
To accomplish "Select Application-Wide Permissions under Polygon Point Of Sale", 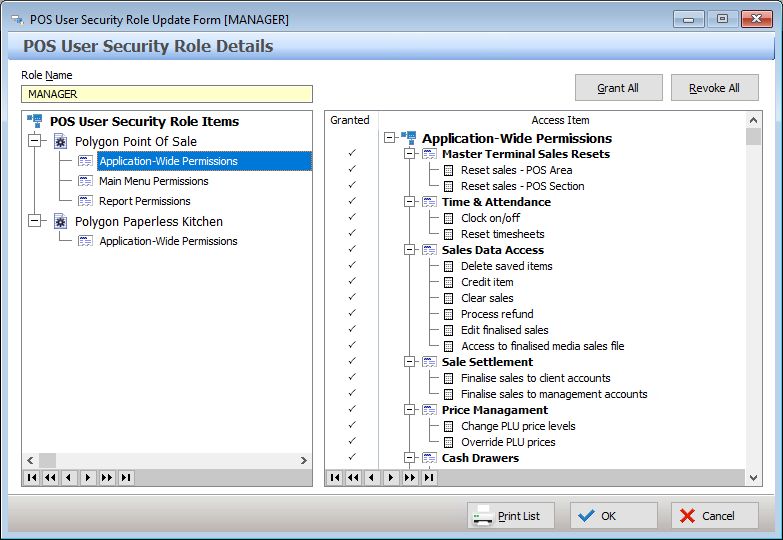I will [x=204, y=161].
